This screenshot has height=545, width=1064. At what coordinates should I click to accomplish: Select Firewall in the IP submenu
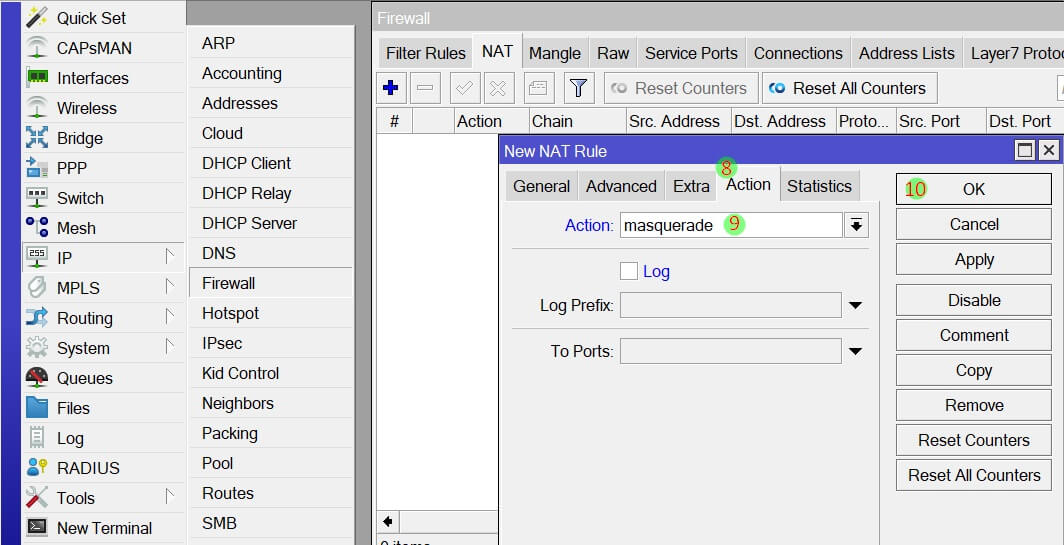point(229,283)
